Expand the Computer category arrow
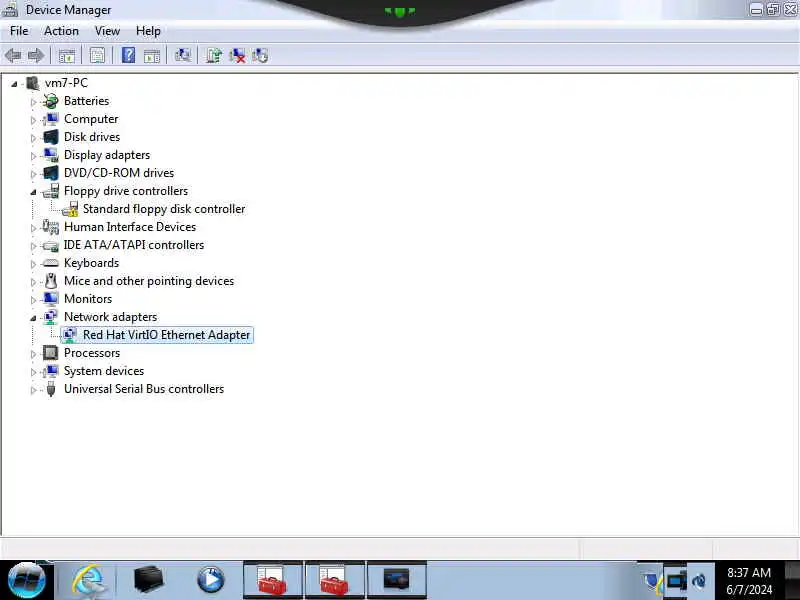 (33, 120)
